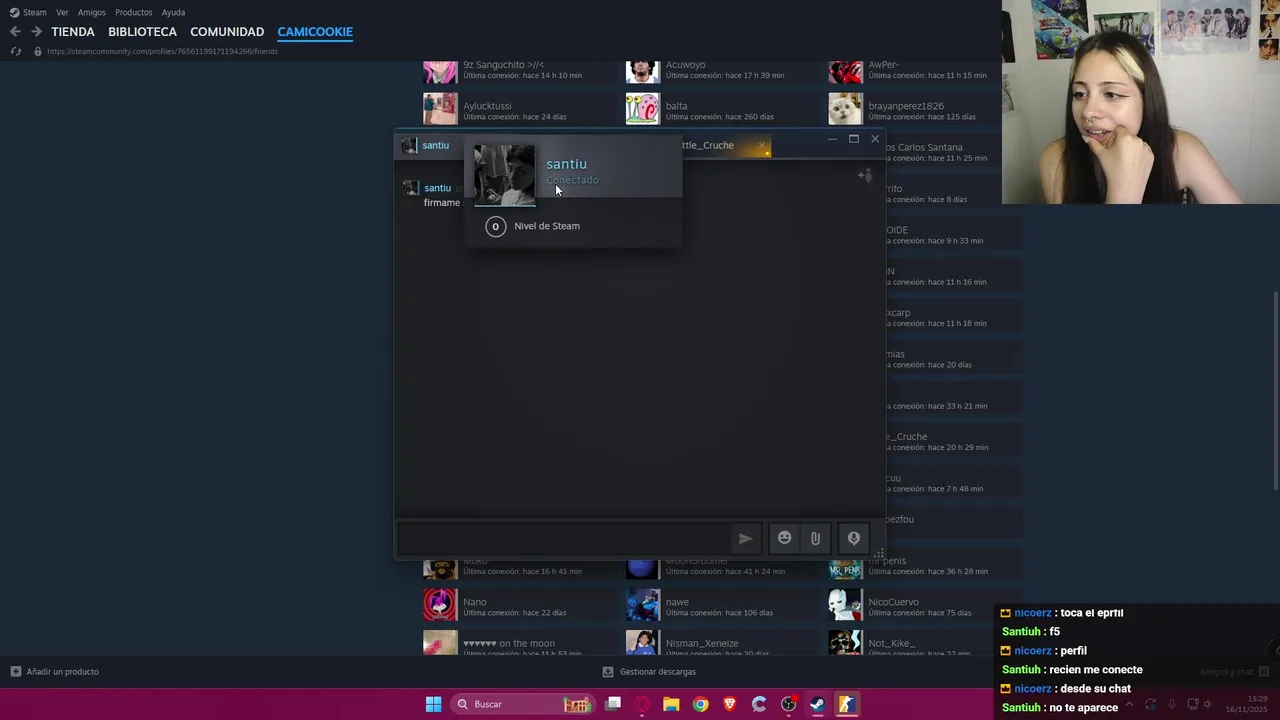Click the chat message text field
1280x720 pixels.
[x=563, y=538]
